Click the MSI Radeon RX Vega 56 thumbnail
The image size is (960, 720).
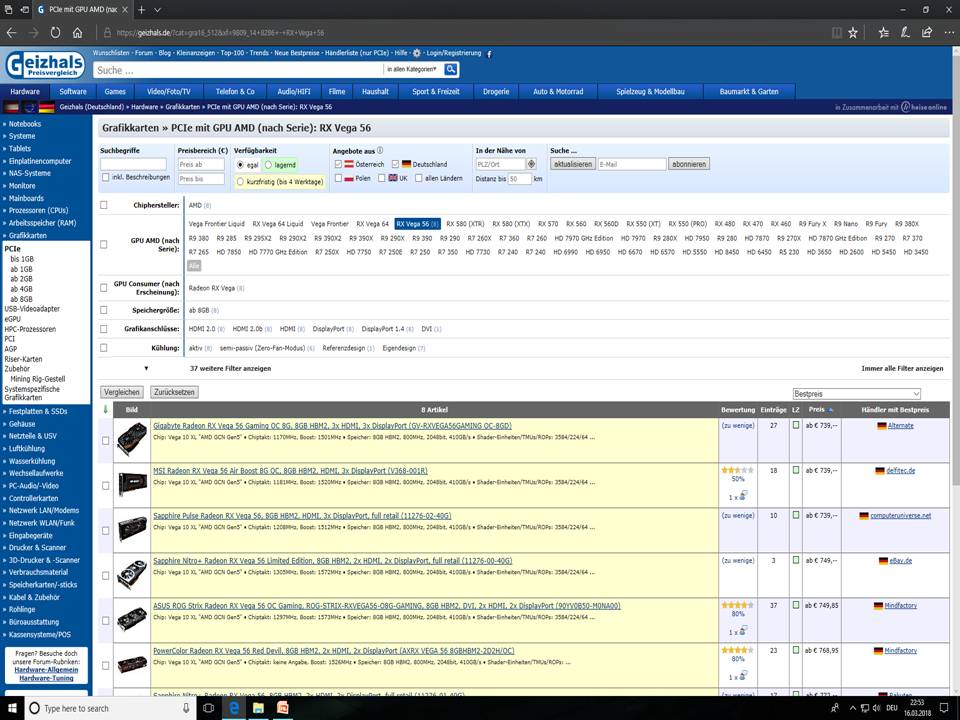click(132, 484)
